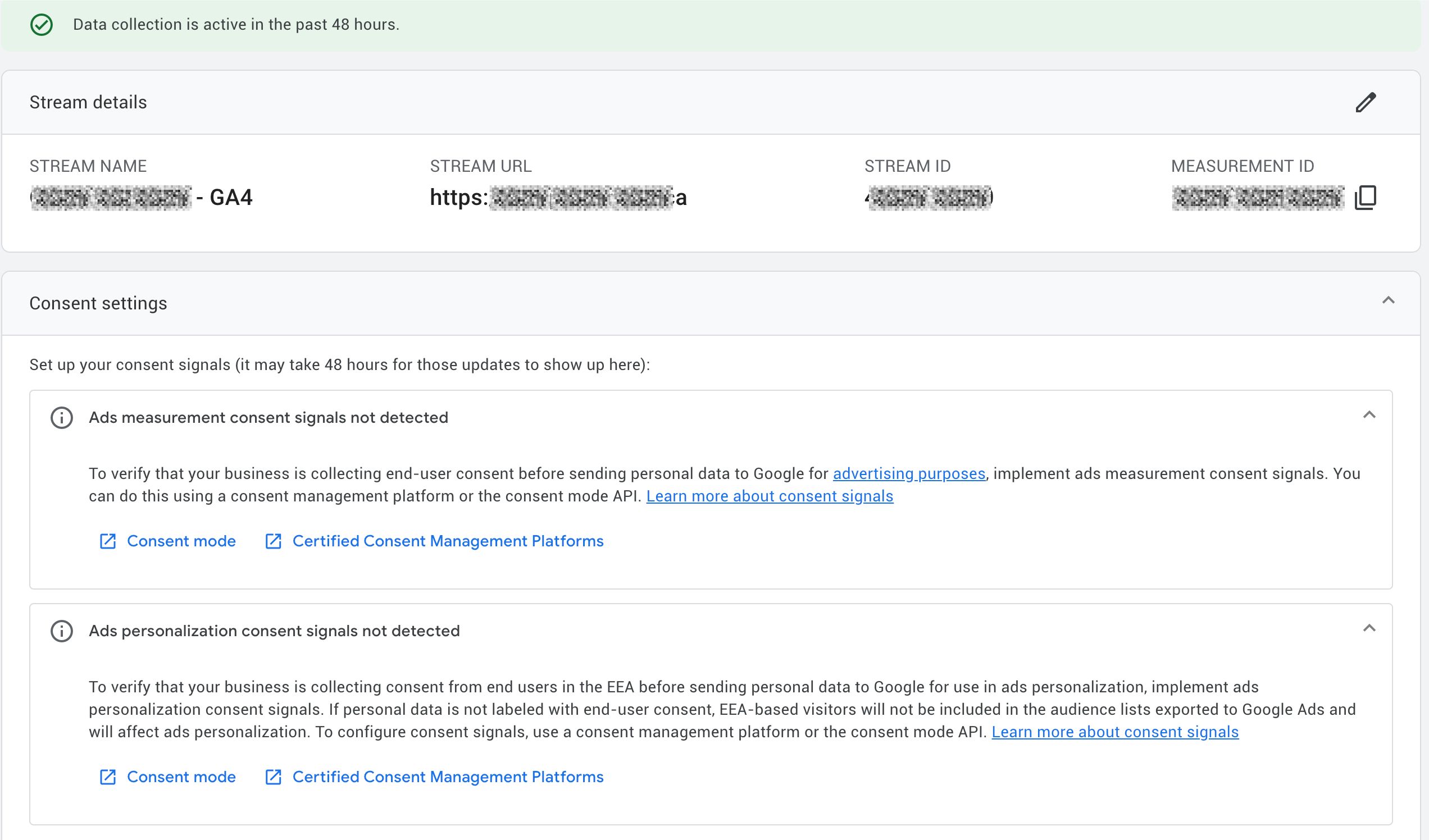Edit stream details with pencil icon
The height and width of the screenshot is (840, 1429).
click(x=1366, y=103)
